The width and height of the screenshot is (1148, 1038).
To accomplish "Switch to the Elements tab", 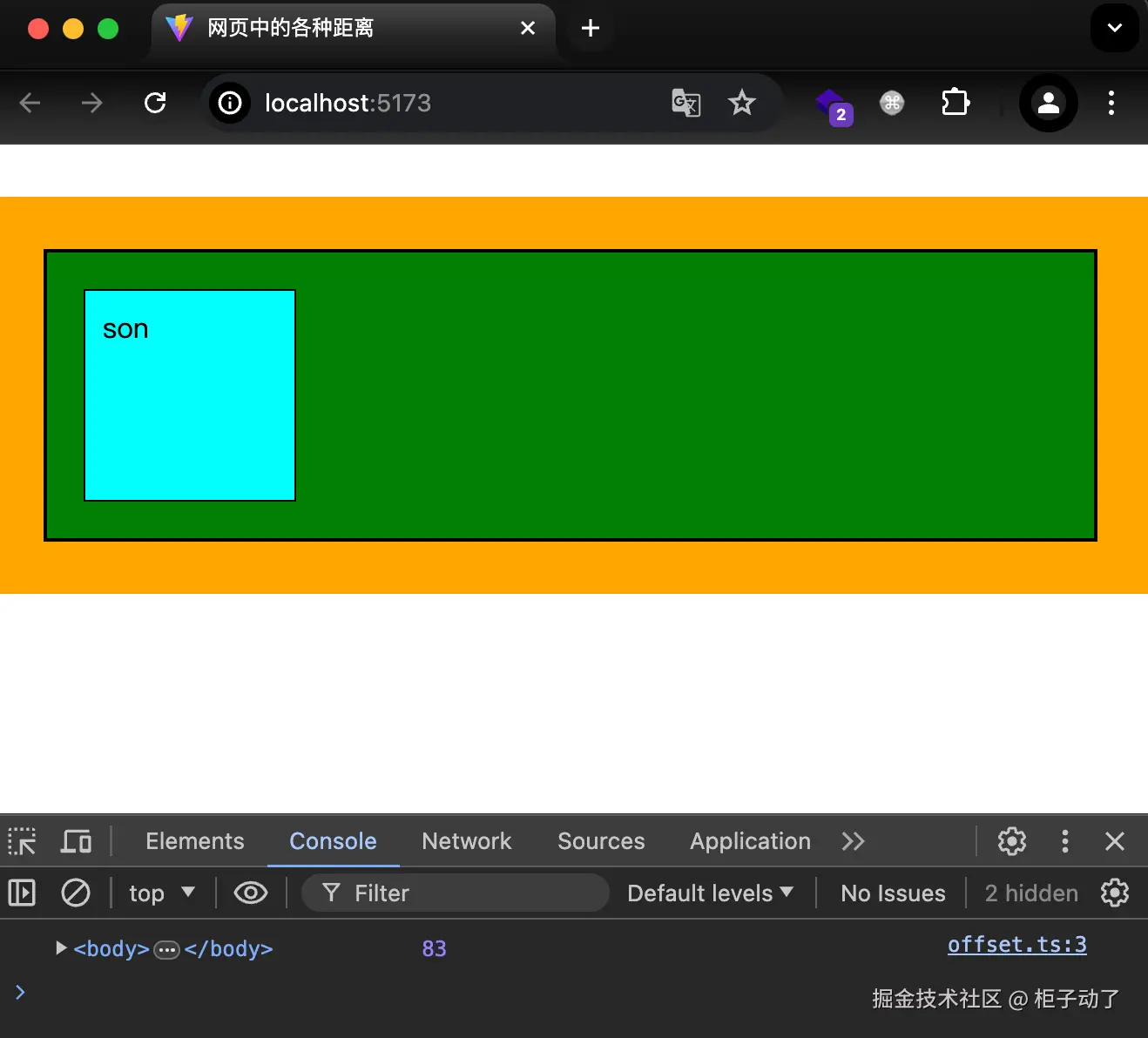I will [x=195, y=841].
